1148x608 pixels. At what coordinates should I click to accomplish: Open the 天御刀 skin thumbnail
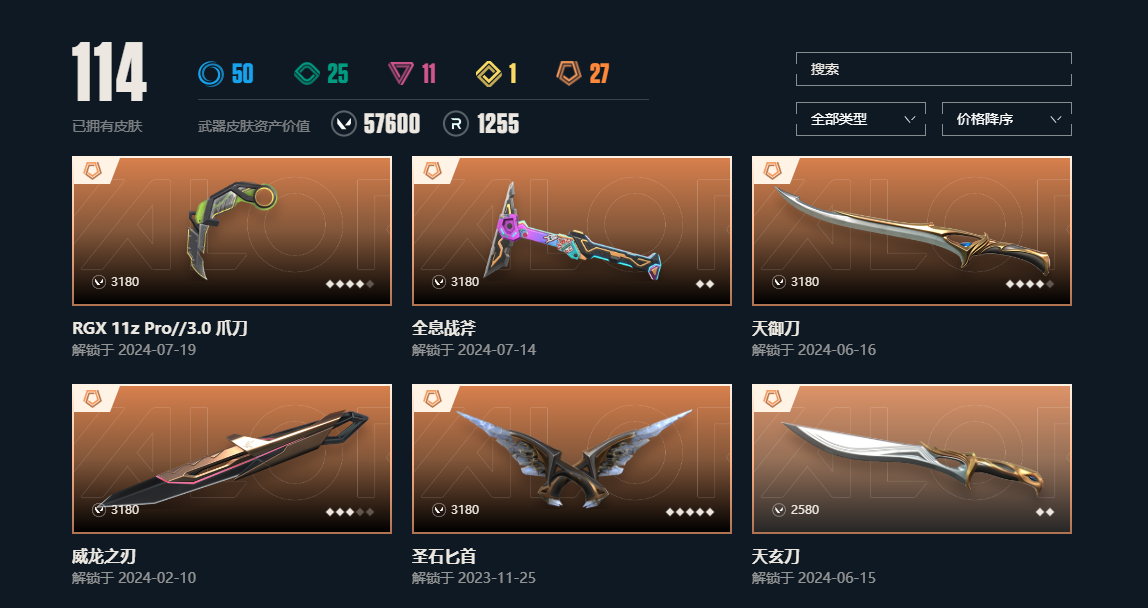(x=912, y=231)
